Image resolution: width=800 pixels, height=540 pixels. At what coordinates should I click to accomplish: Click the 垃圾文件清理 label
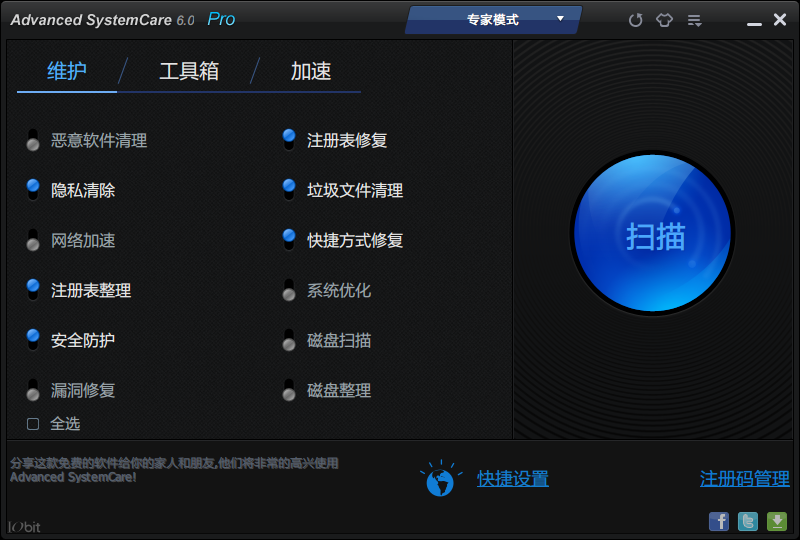point(355,190)
